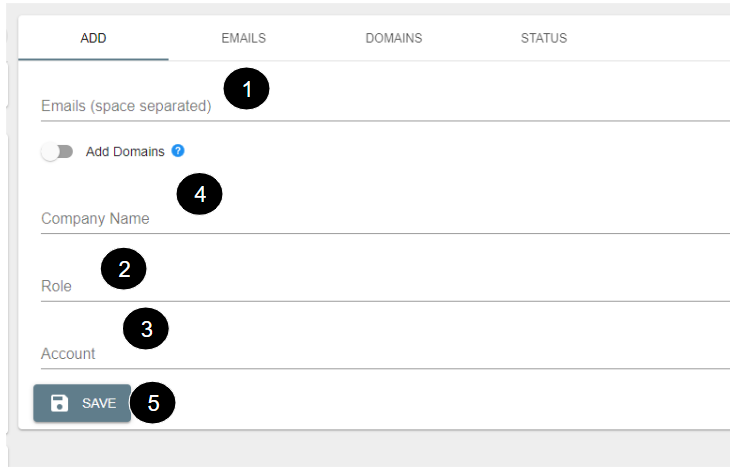Click the black circle marker numbered 2
Image resolution: width=742 pixels, height=476 pixels.
tap(124, 269)
